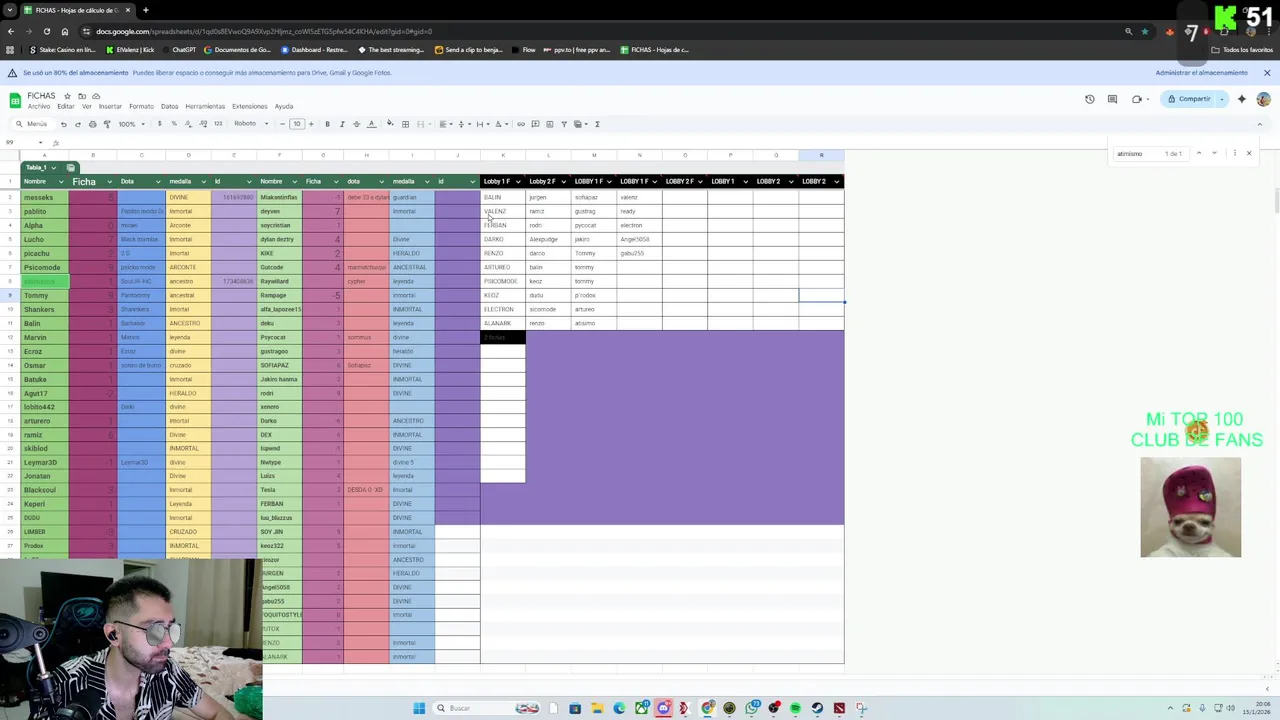This screenshot has height=720, width=1280.
Task: Open Tabla_1 table name dropdown
Action: (x=53, y=167)
